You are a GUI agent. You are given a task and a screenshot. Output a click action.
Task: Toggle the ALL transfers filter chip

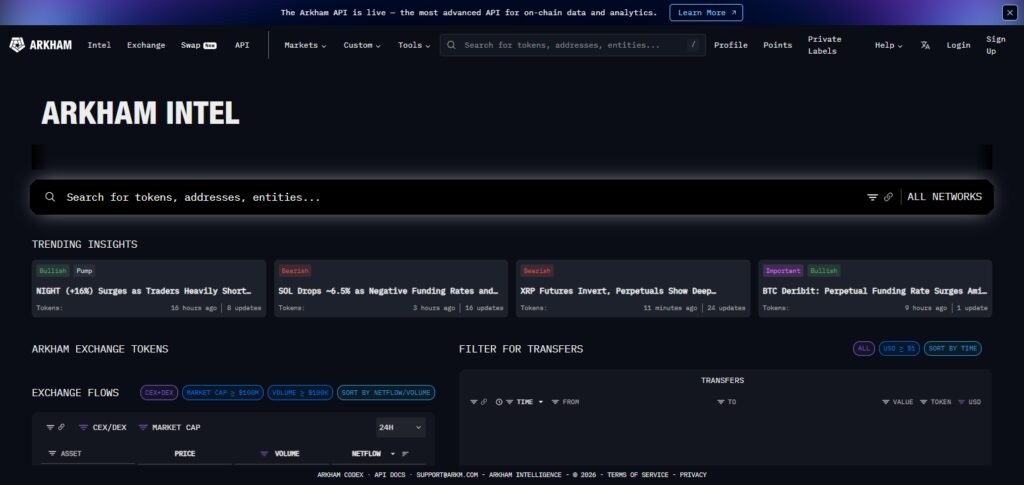coord(864,349)
